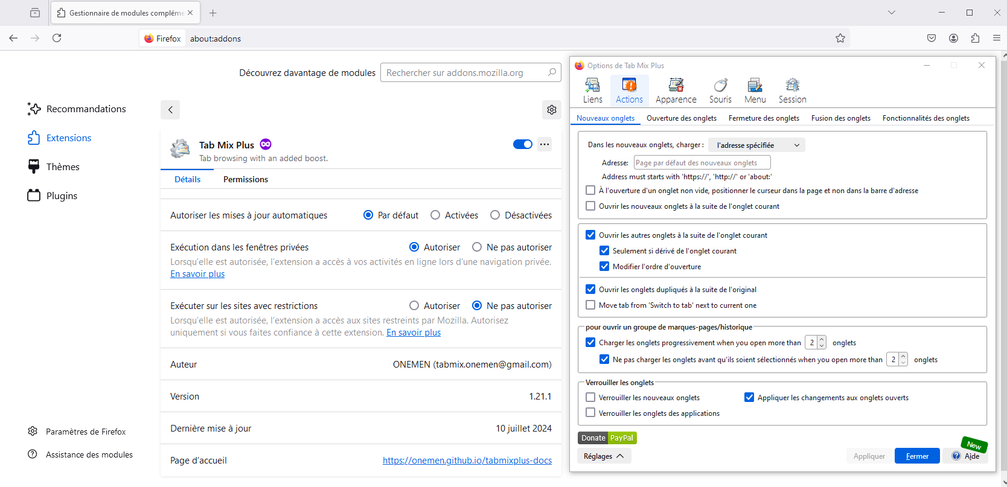The width and height of the screenshot is (1007, 487).
Task: Increase the progressive loading tab count spinner
Action: tap(821, 338)
